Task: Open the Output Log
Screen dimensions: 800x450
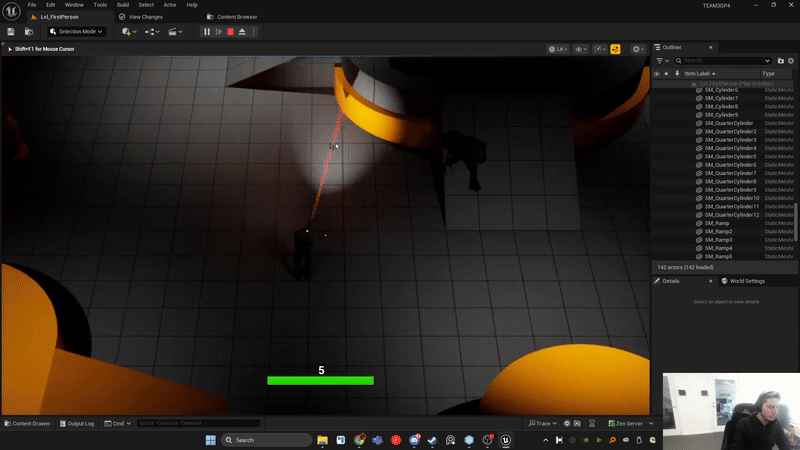Action: point(77,424)
